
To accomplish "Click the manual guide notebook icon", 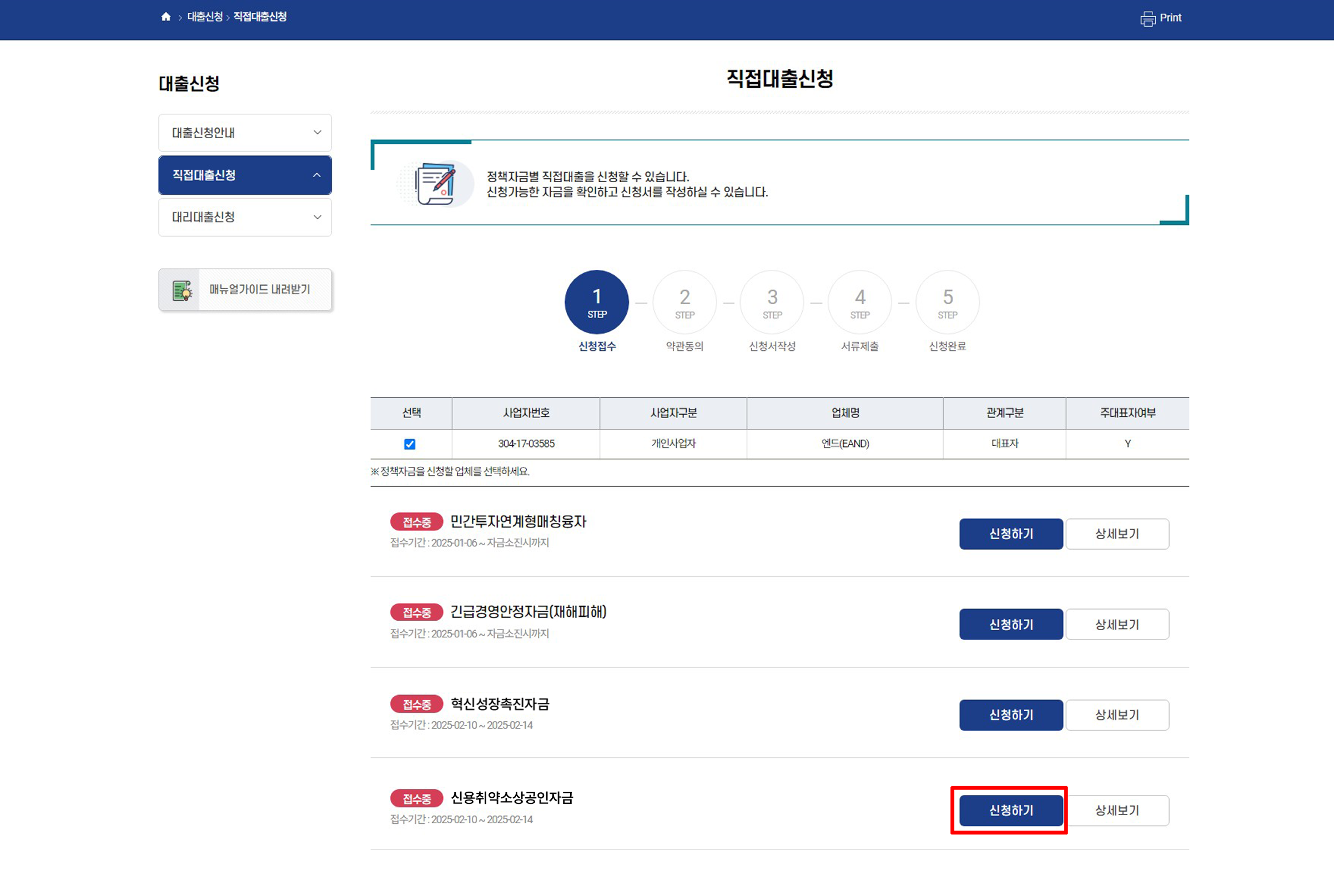I will (182, 290).
